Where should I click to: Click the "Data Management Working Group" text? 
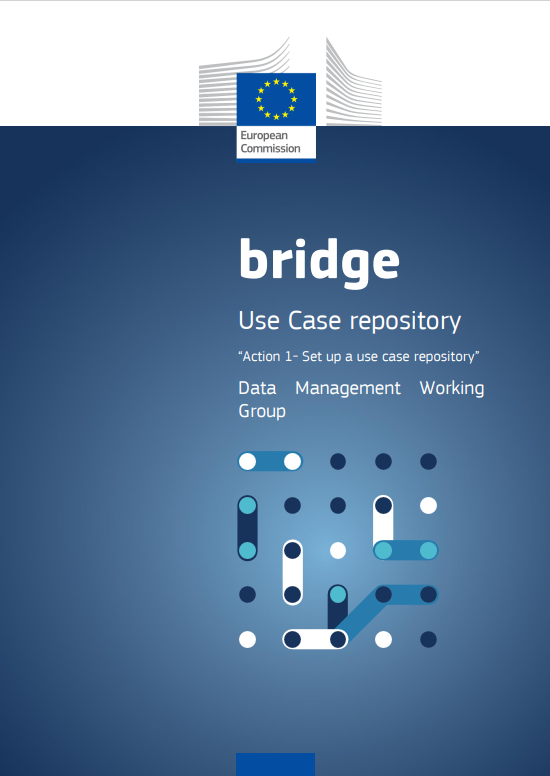coord(361,399)
